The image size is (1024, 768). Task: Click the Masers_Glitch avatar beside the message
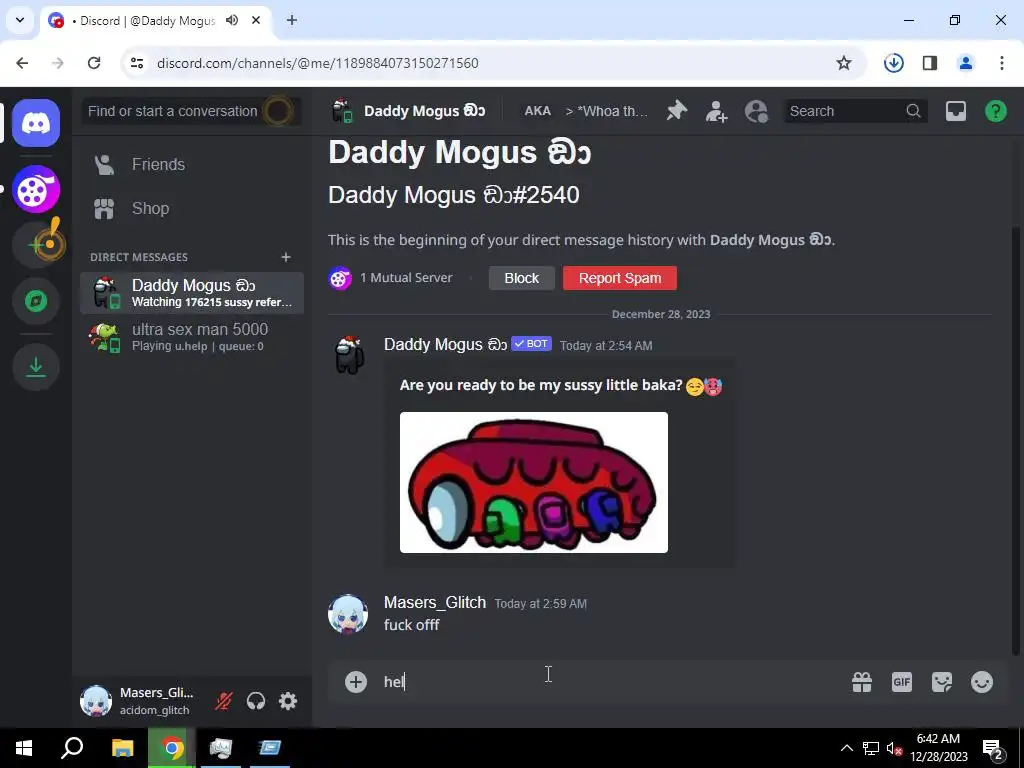(348, 614)
